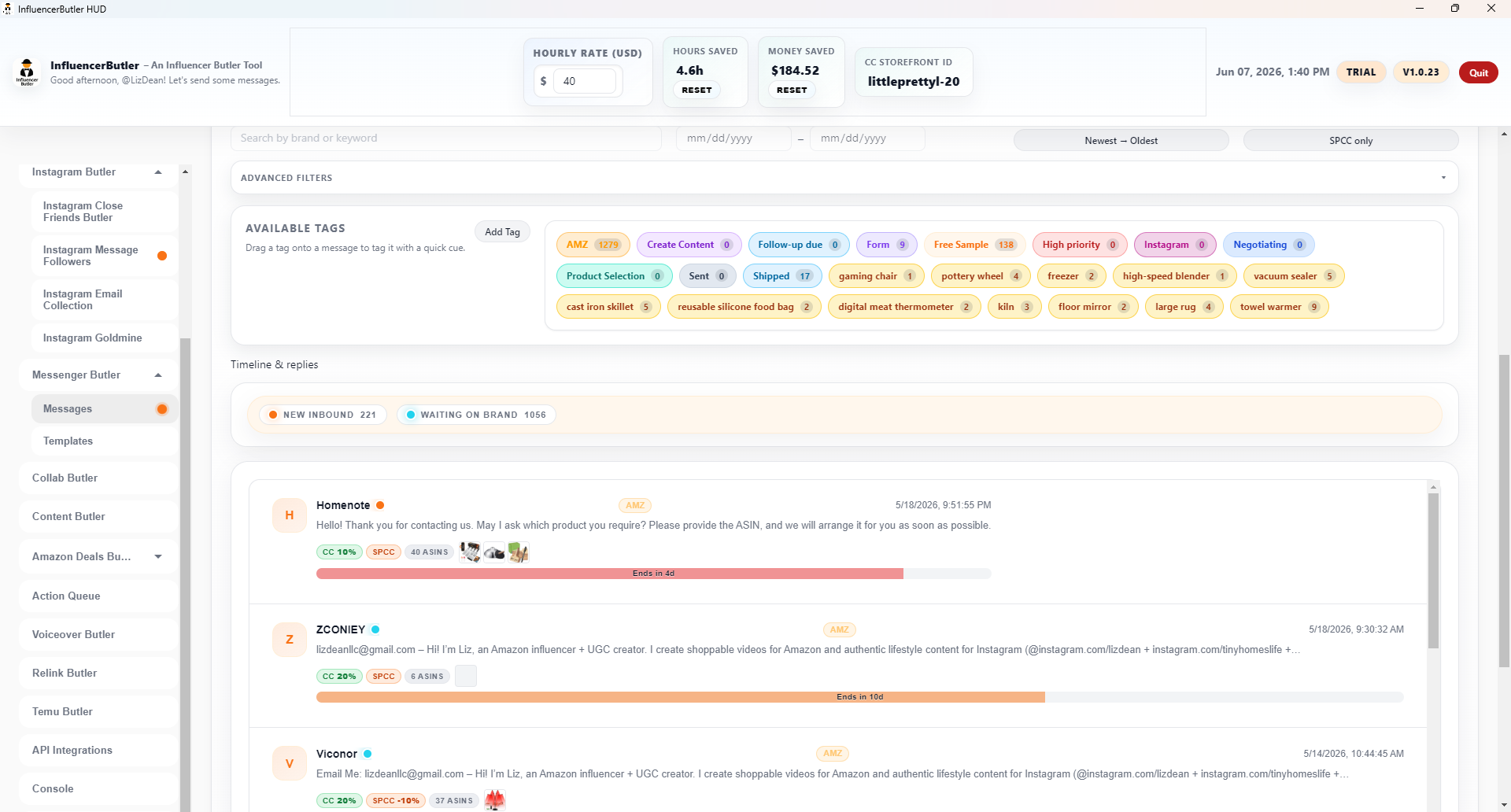Image resolution: width=1511 pixels, height=812 pixels.
Task: Click 6 ASINS badge on ZCONIEY
Action: coord(427,677)
